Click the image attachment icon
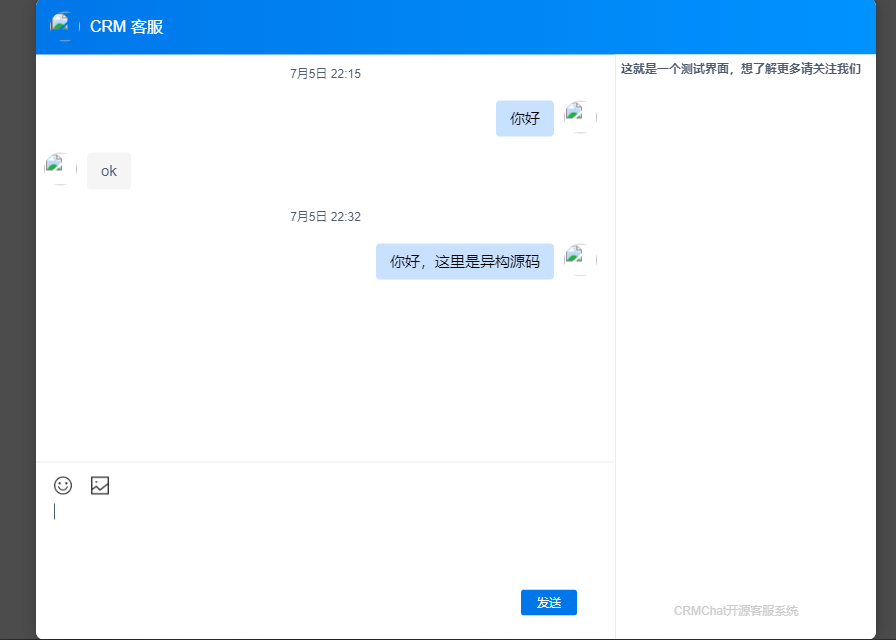The width and height of the screenshot is (896, 640). (99, 485)
